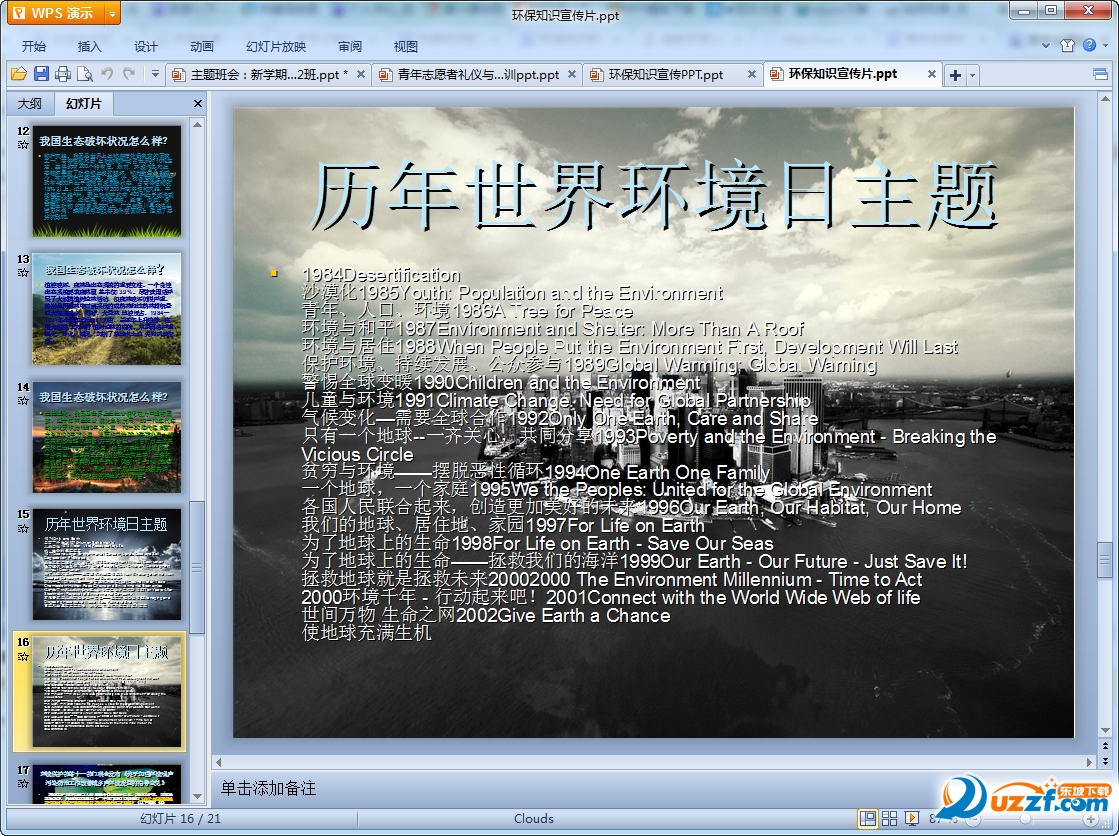Click the Save floppy disk icon

(x=41, y=74)
